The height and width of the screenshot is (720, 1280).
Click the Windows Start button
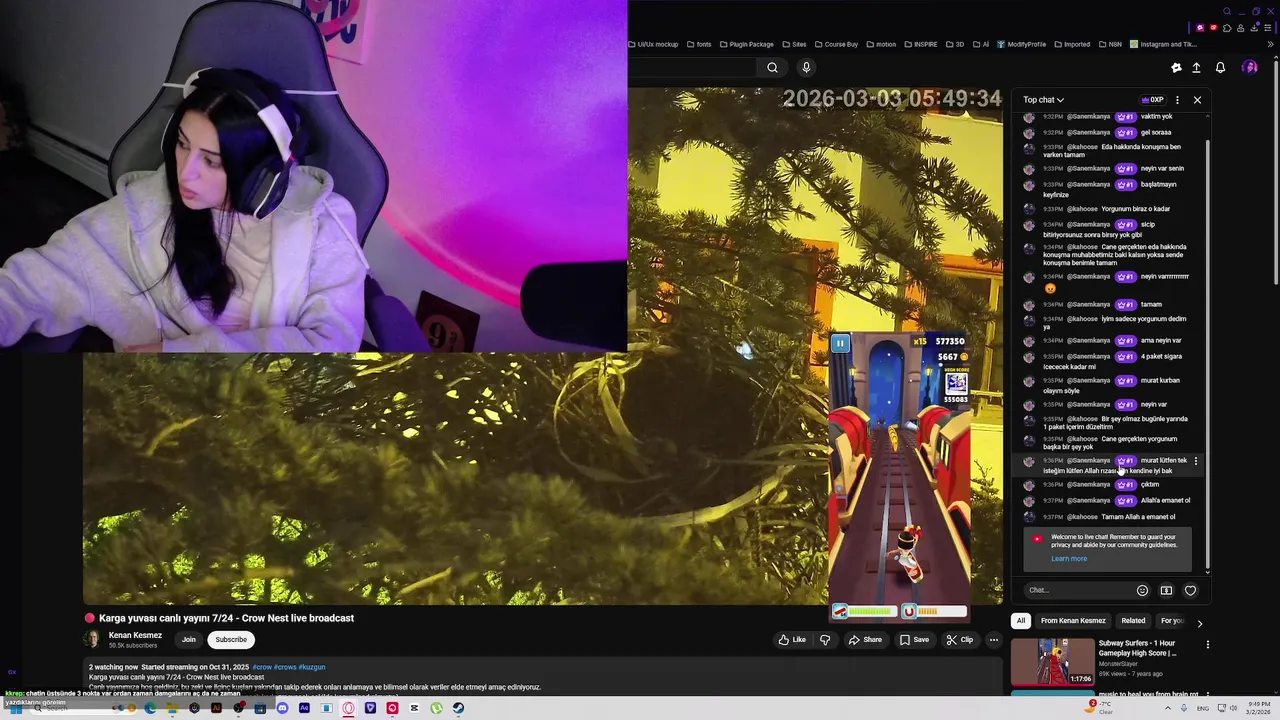point(16,708)
